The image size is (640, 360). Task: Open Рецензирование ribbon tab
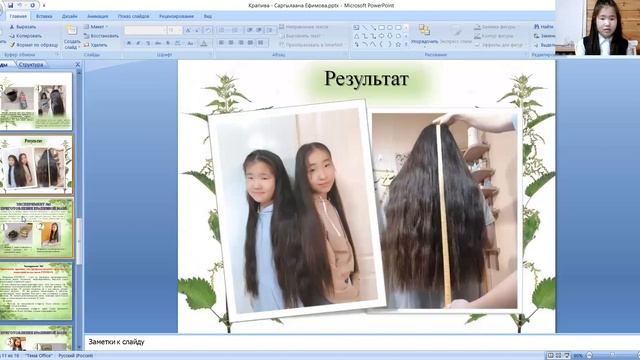[x=176, y=16]
